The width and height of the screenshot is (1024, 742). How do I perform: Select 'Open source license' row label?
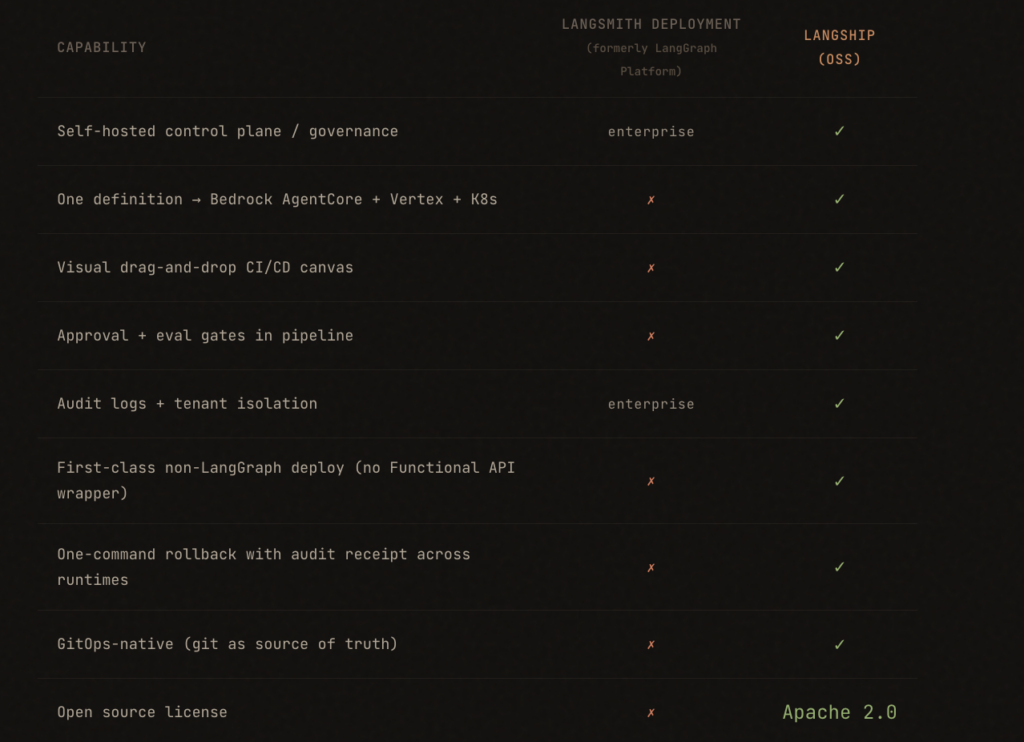click(x=142, y=712)
